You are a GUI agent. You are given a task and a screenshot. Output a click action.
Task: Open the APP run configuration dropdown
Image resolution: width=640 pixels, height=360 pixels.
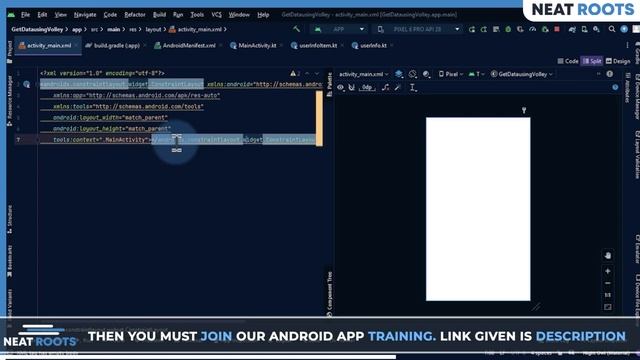338,29
